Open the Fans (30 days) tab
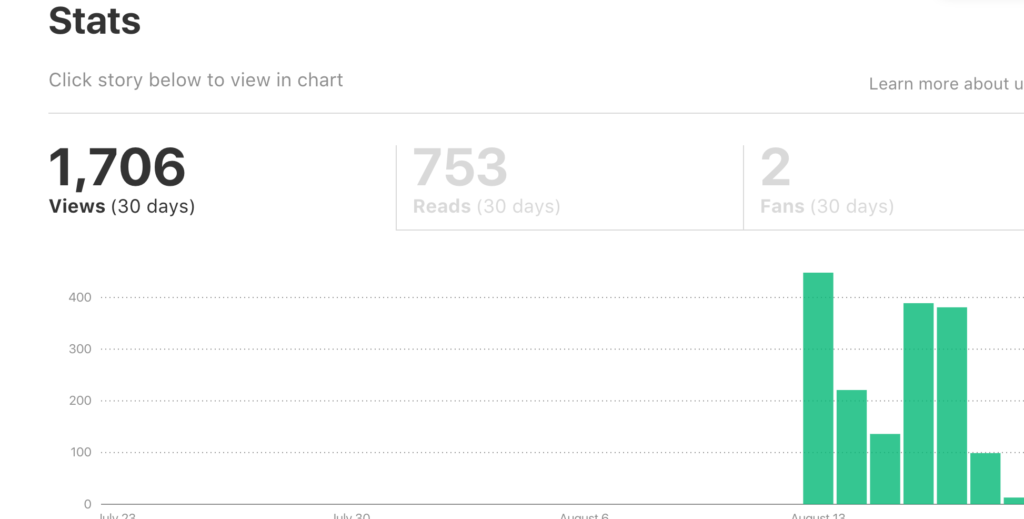The height and width of the screenshot is (519, 1024). tap(827, 182)
